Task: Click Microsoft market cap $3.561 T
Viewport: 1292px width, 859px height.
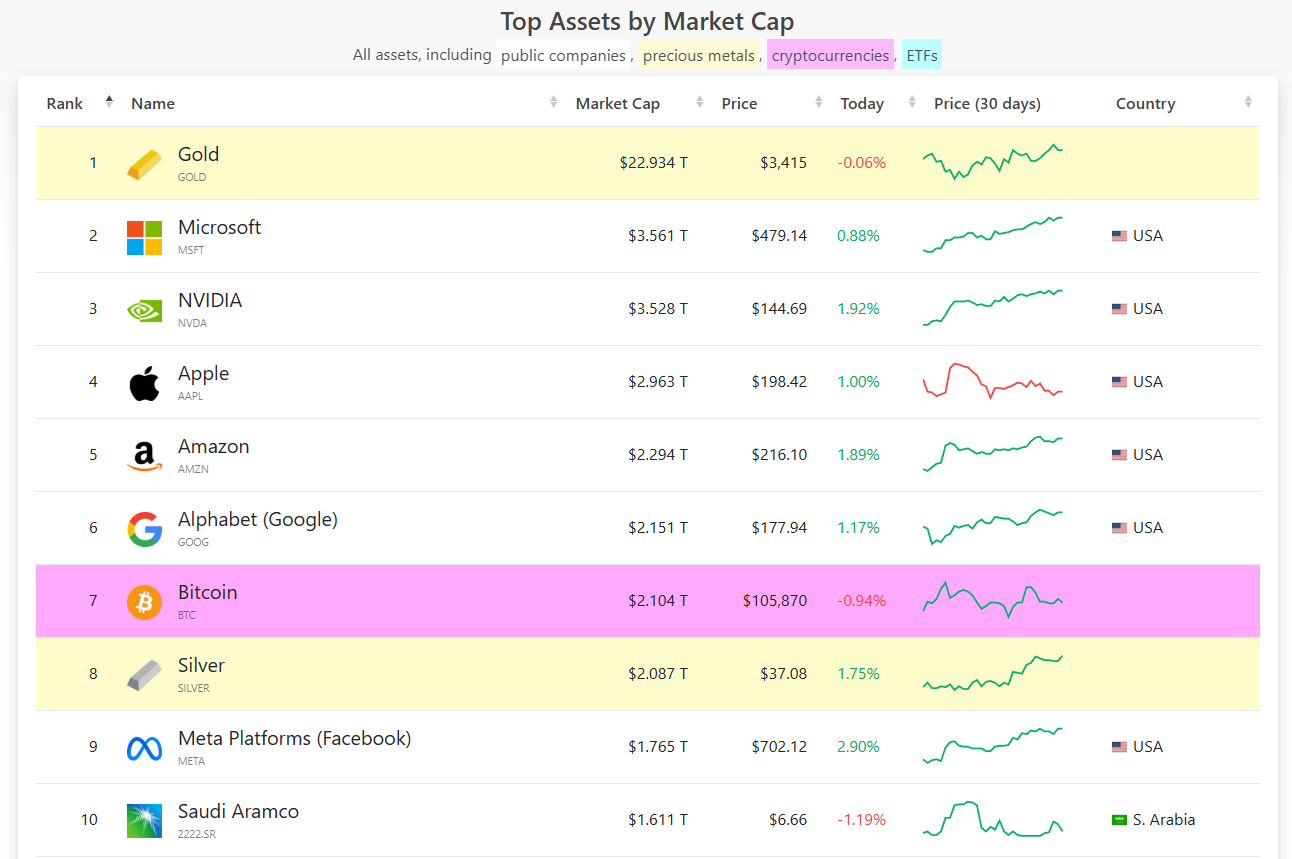Action: tap(658, 236)
